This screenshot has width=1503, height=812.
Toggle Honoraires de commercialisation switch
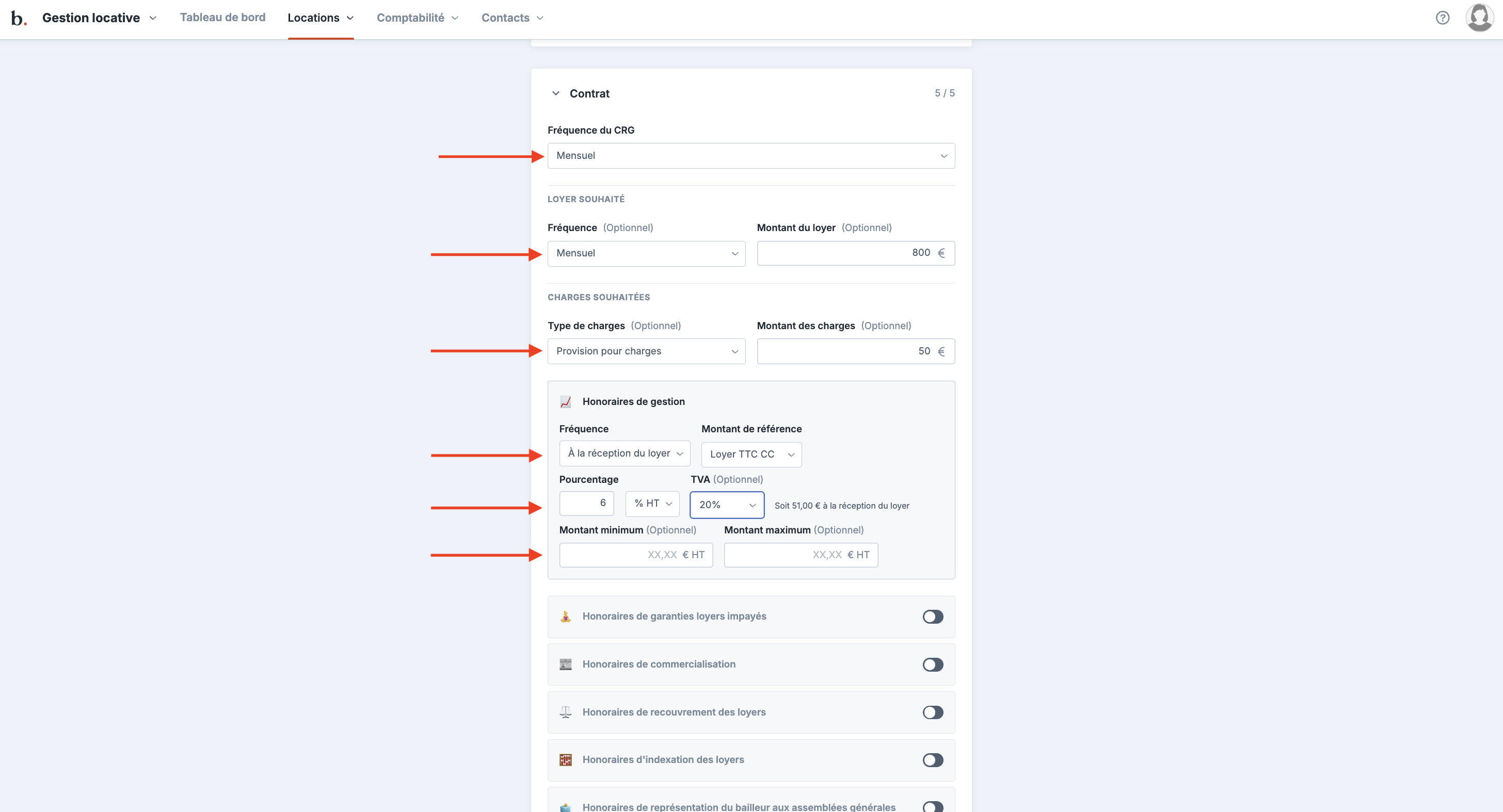(x=932, y=664)
